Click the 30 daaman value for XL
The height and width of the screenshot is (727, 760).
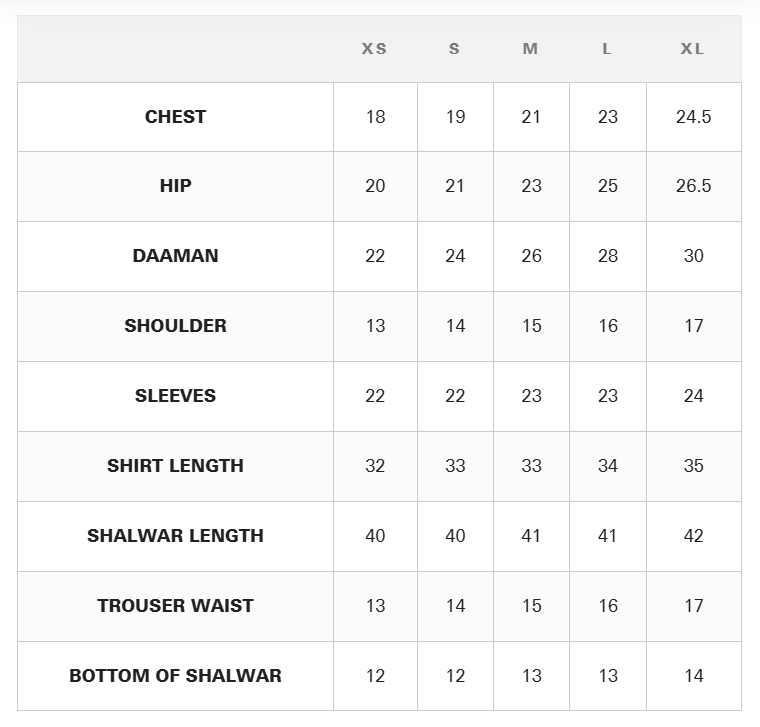click(694, 256)
